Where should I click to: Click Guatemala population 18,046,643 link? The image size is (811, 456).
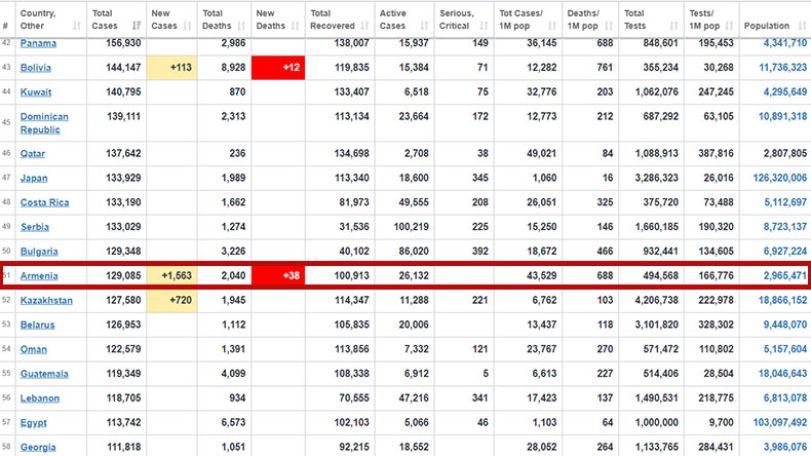[x=783, y=373]
